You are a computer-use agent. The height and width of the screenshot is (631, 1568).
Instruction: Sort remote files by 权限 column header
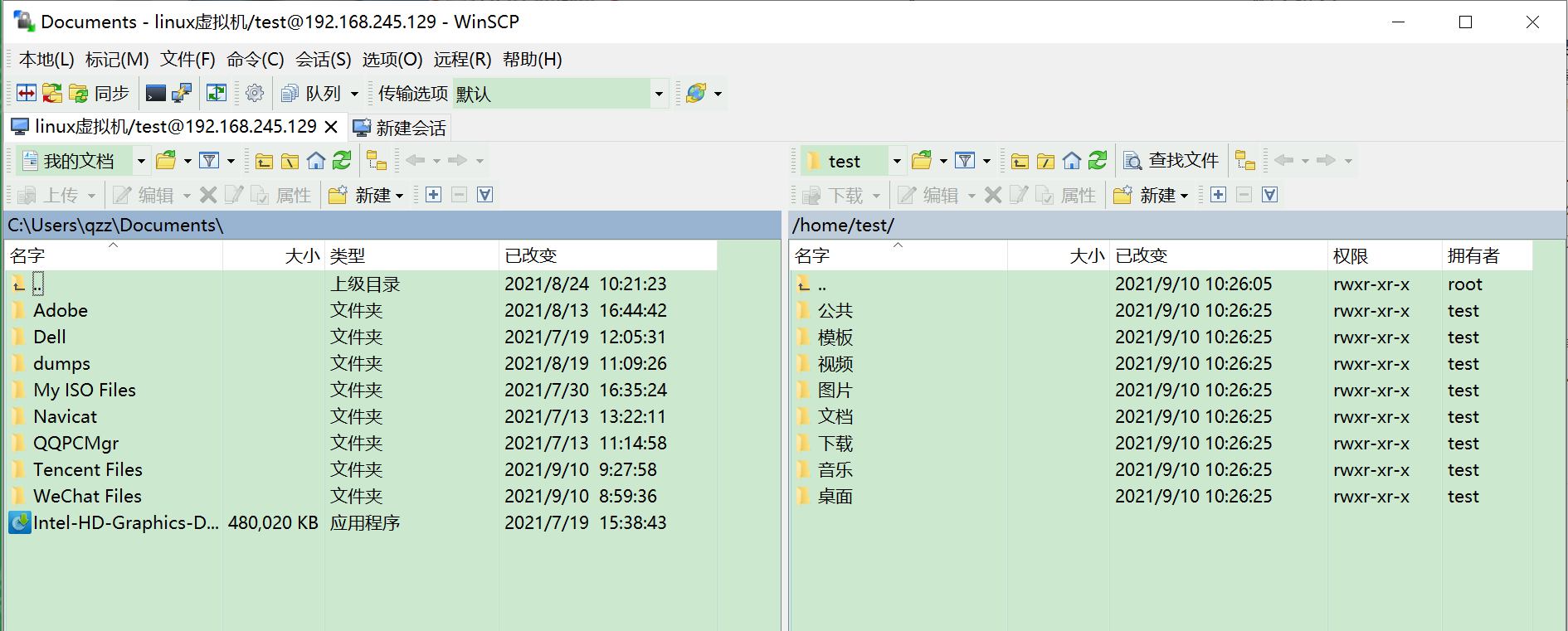pos(1385,255)
